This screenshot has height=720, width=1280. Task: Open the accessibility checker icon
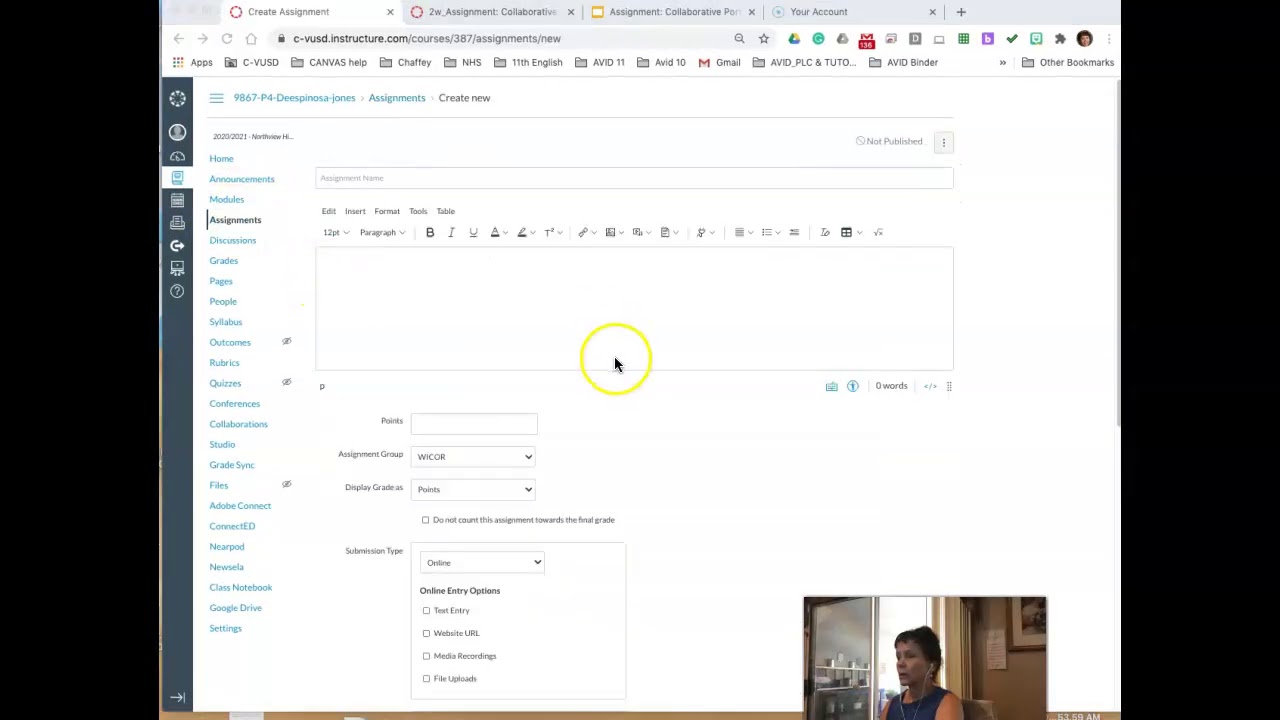point(853,386)
